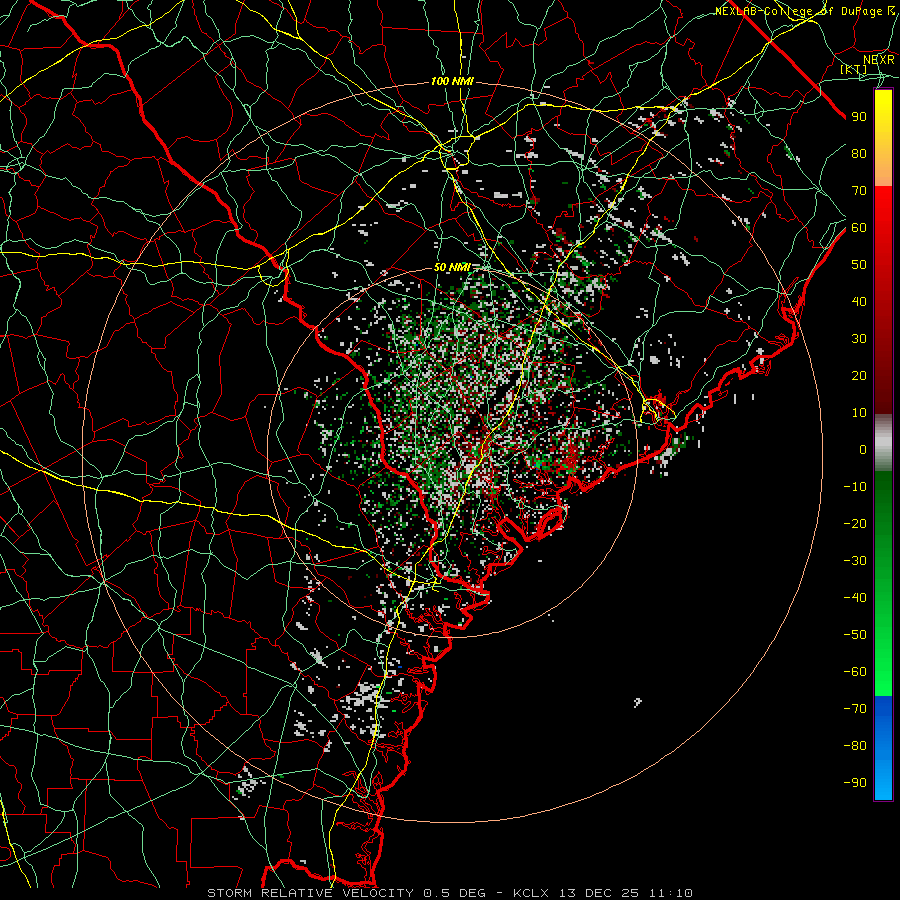Image resolution: width=900 pixels, height=900 pixels.
Task: Click the "[KT]" units label
Action: pos(854,69)
